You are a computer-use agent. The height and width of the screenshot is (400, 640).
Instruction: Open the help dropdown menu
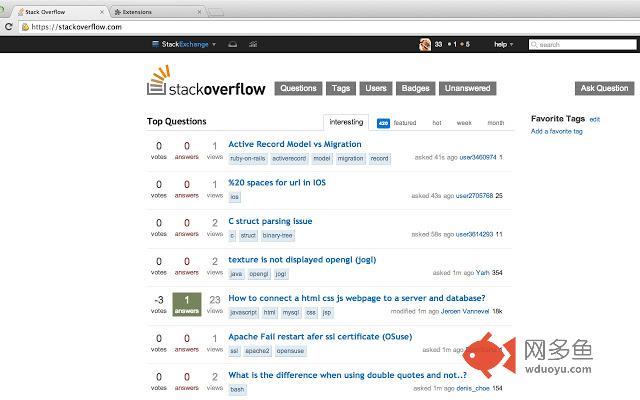(x=503, y=44)
